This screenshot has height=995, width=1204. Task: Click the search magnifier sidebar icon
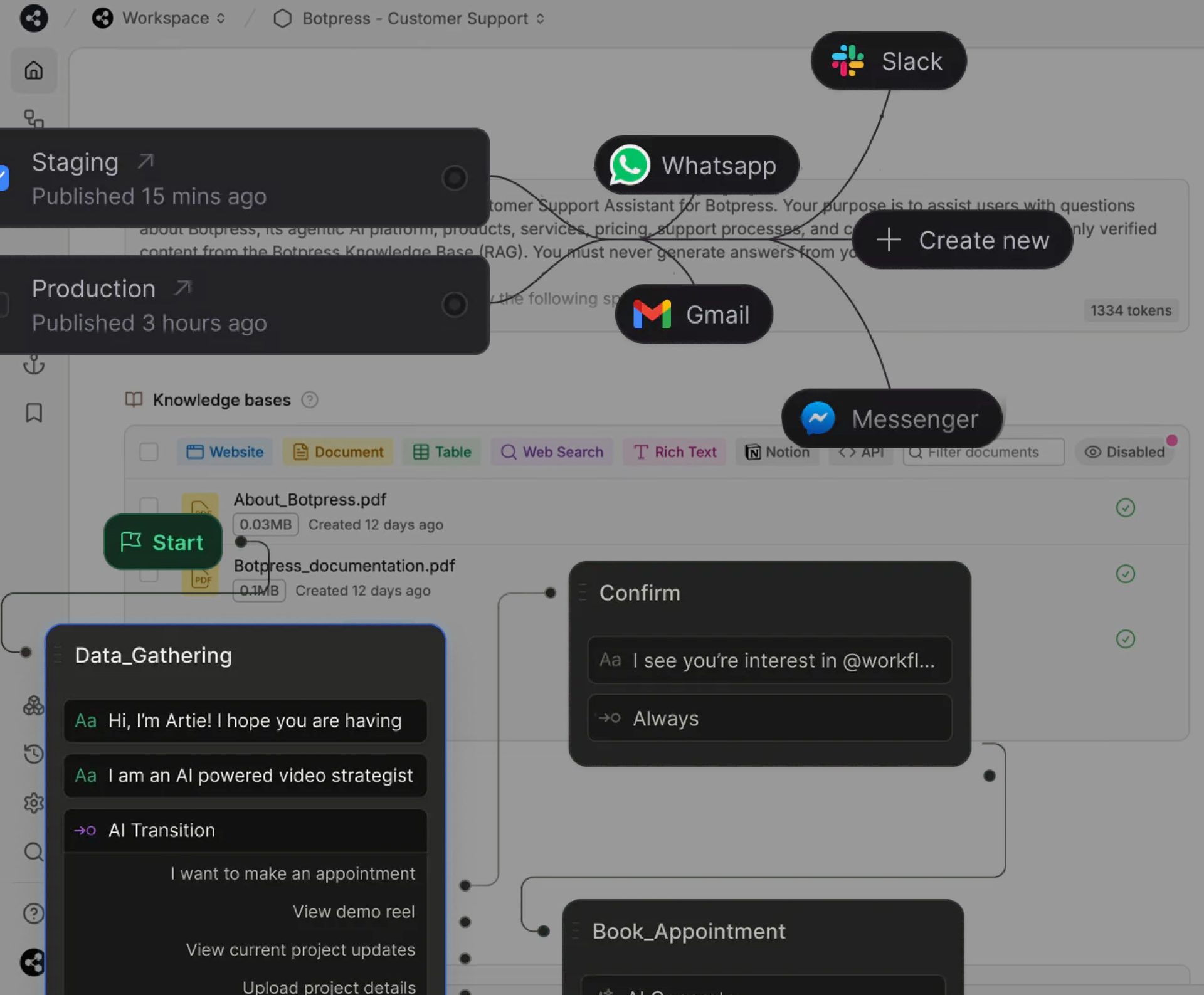coord(34,851)
